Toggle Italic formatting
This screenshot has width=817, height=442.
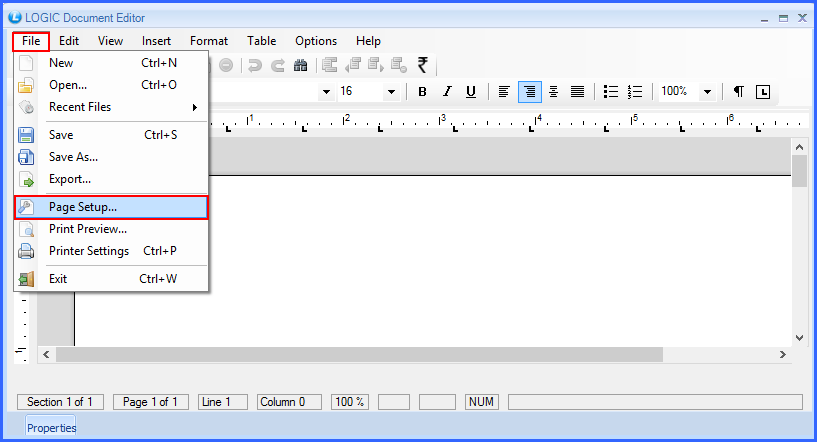pos(447,92)
